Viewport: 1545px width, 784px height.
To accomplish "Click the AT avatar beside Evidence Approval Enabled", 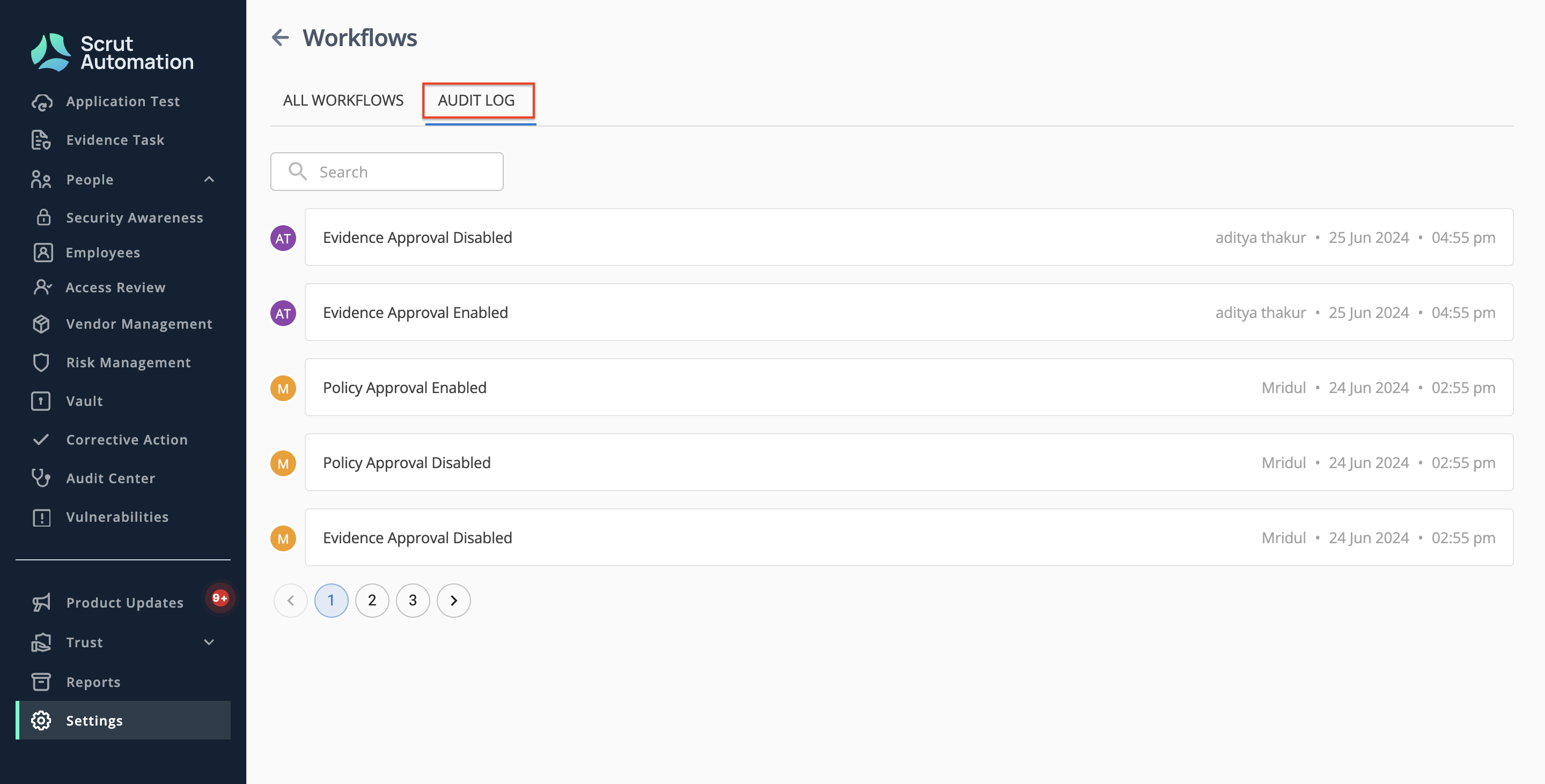I will [283, 313].
